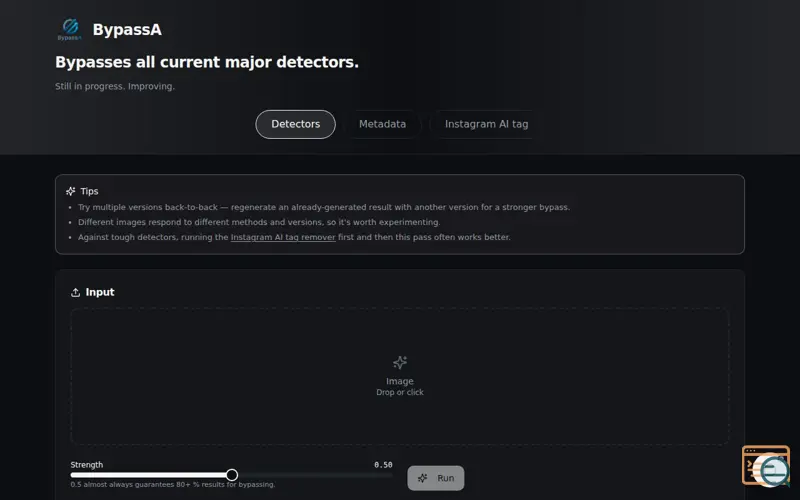This screenshot has height=500, width=800.
Task: Click the 'Try multiple versions back-to-back' tip
Action: pos(324,207)
